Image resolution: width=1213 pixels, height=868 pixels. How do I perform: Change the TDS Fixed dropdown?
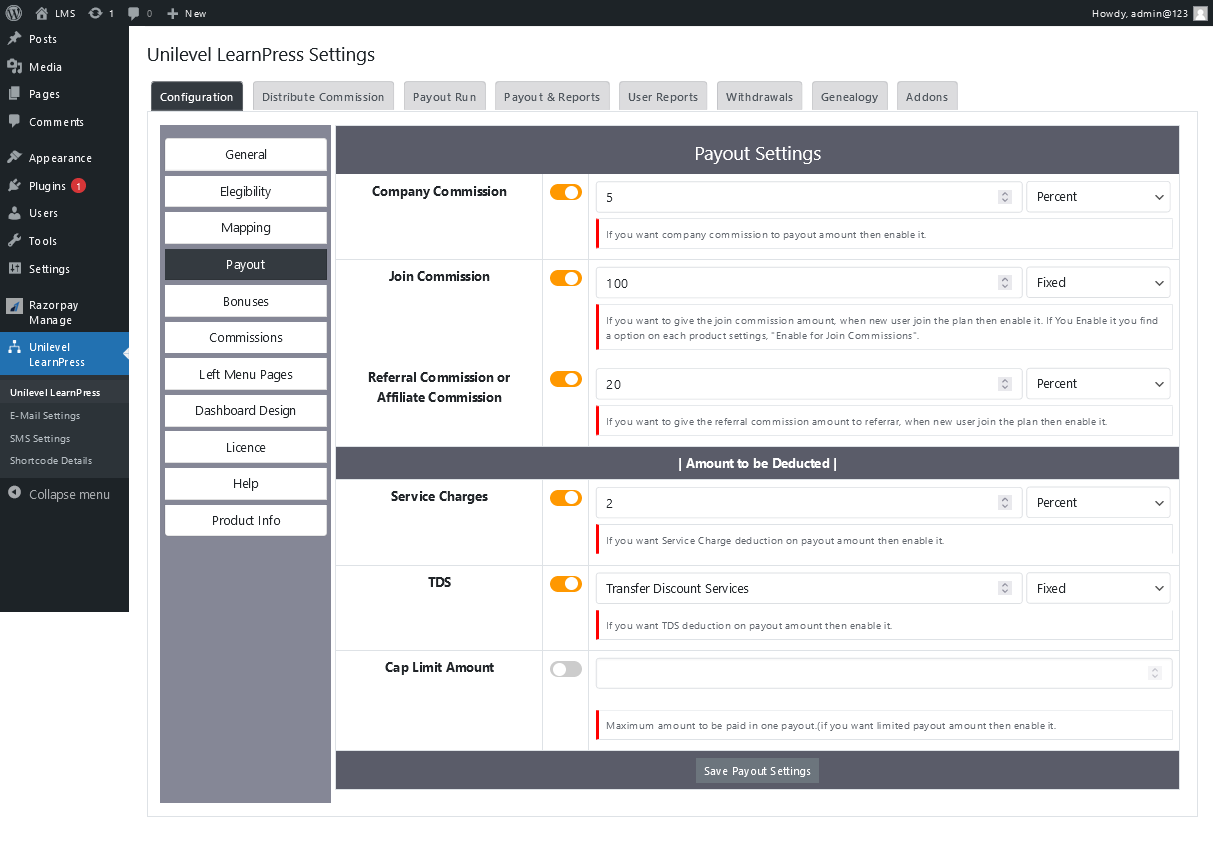click(1098, 588)
